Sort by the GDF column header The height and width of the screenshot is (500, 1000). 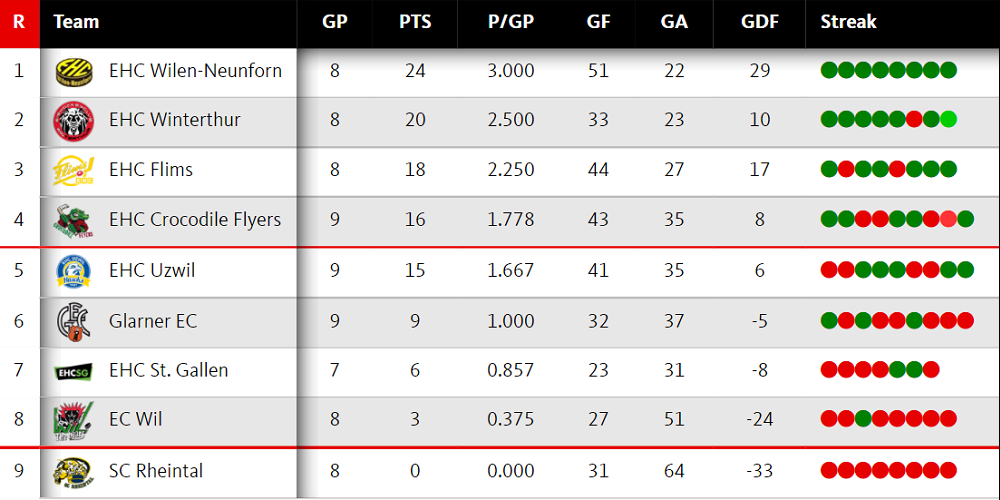click(x=760, y=22)
